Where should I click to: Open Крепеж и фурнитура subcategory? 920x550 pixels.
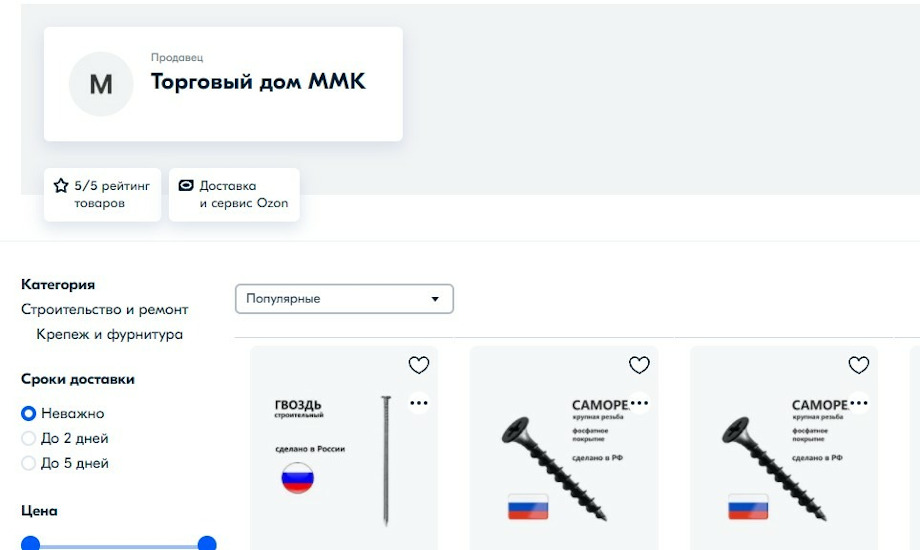pos(110,335)
